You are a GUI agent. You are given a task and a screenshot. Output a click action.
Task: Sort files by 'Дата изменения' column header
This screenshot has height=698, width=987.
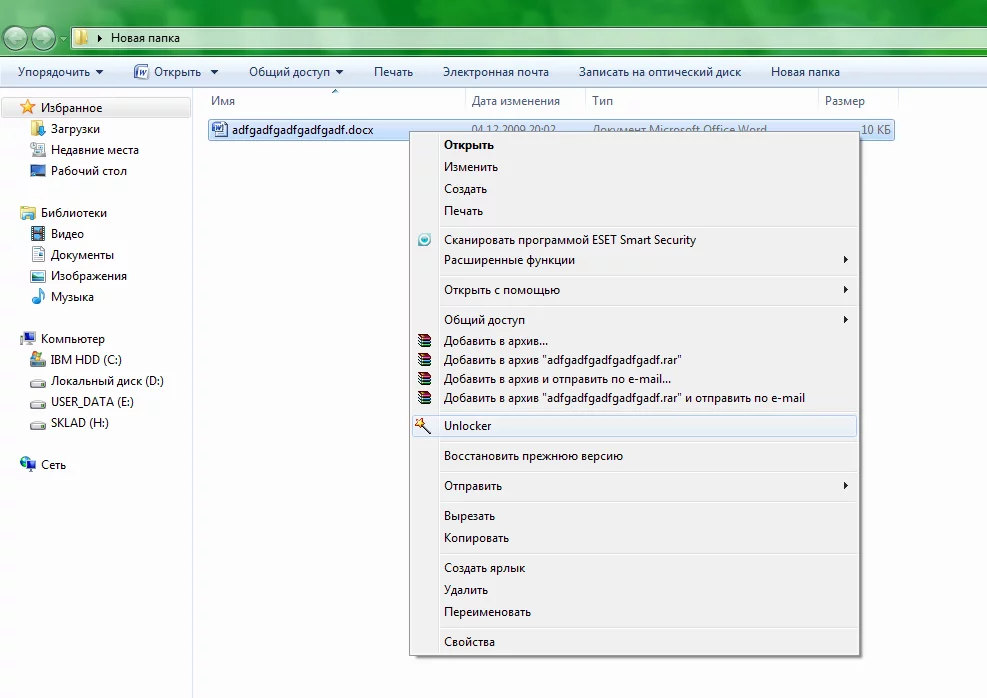515,101
